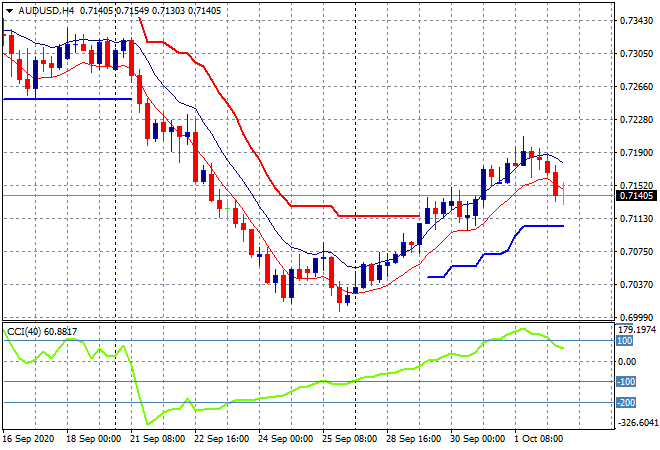The image size is (660, 450).
Task: Select the CCI 100 level label
Action: click(625, 341)
